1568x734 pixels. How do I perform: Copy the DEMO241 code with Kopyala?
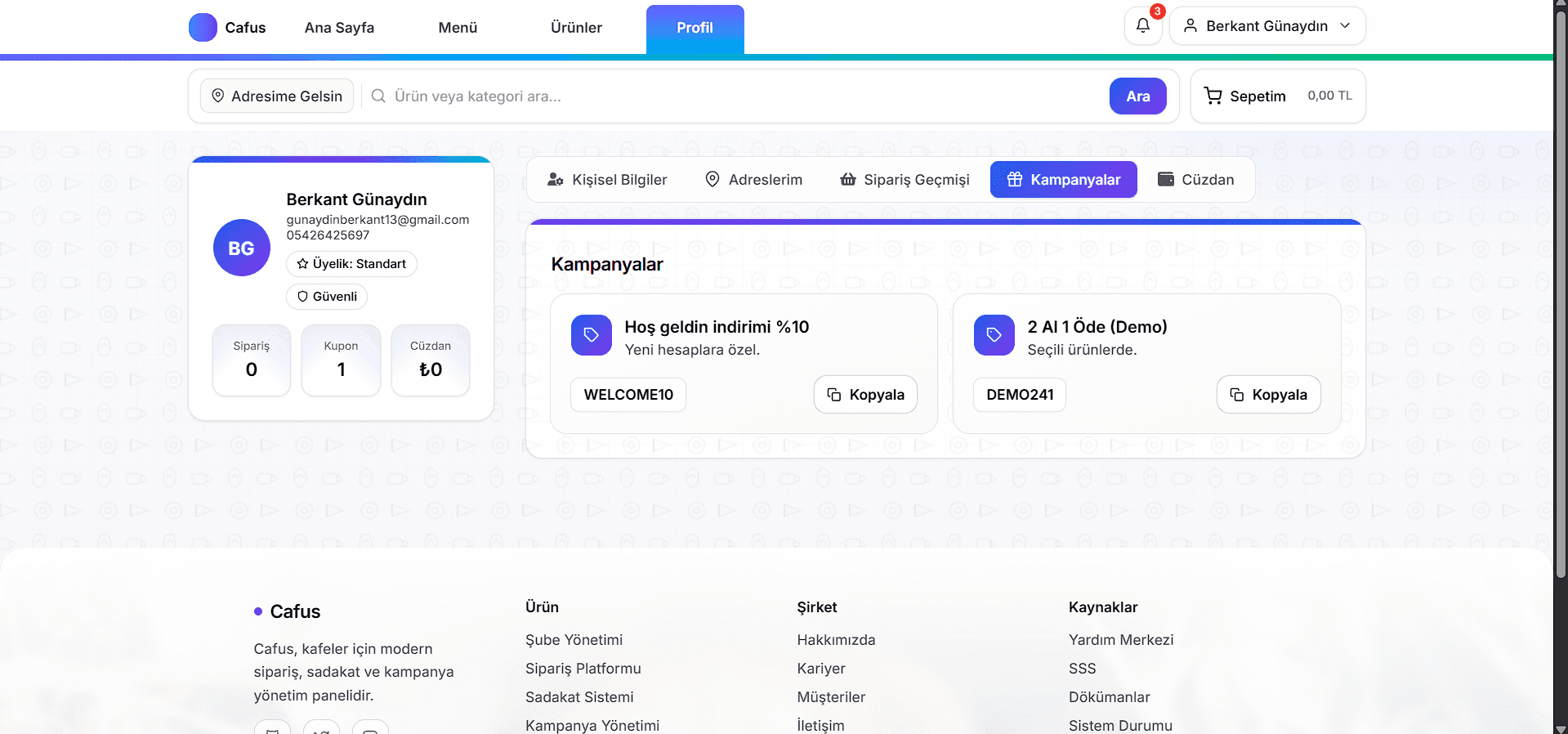pyautogui.click(x=1268, y=395)
